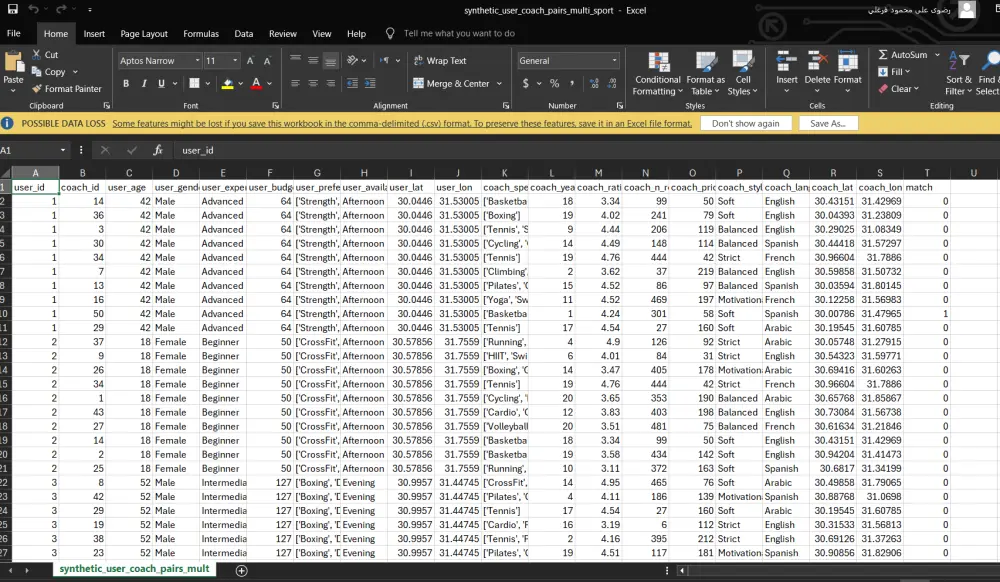This screenshot has height=582, width=1000.
Task: Align text right
Action: click(x=330, y=83)
